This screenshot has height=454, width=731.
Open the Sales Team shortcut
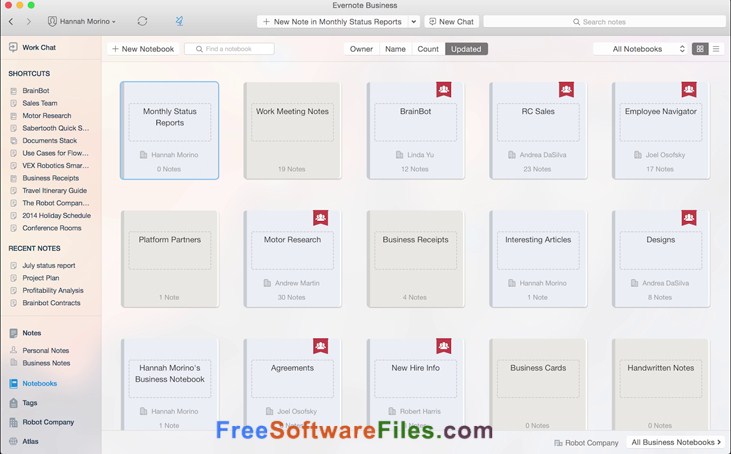40,103
